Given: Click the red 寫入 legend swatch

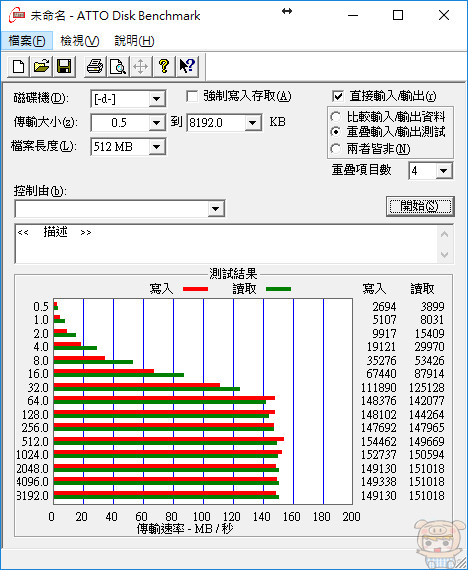Looking at the screenshot, I should (195, 289).
